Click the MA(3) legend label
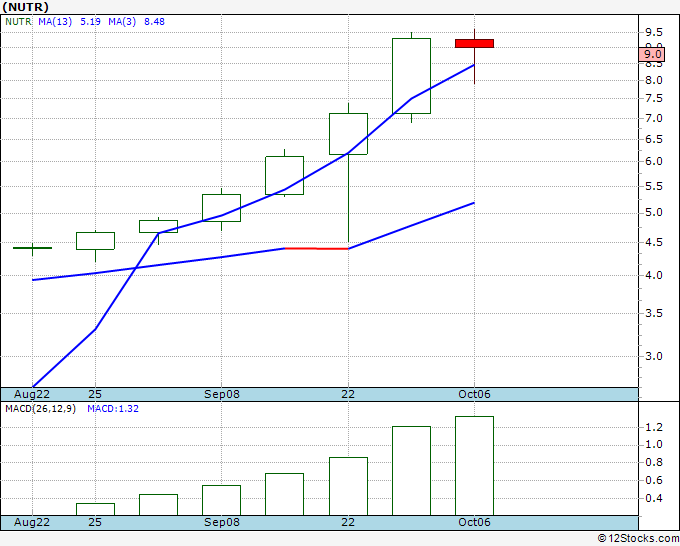Screen dimensions: 680x546 tap(122, 22)
